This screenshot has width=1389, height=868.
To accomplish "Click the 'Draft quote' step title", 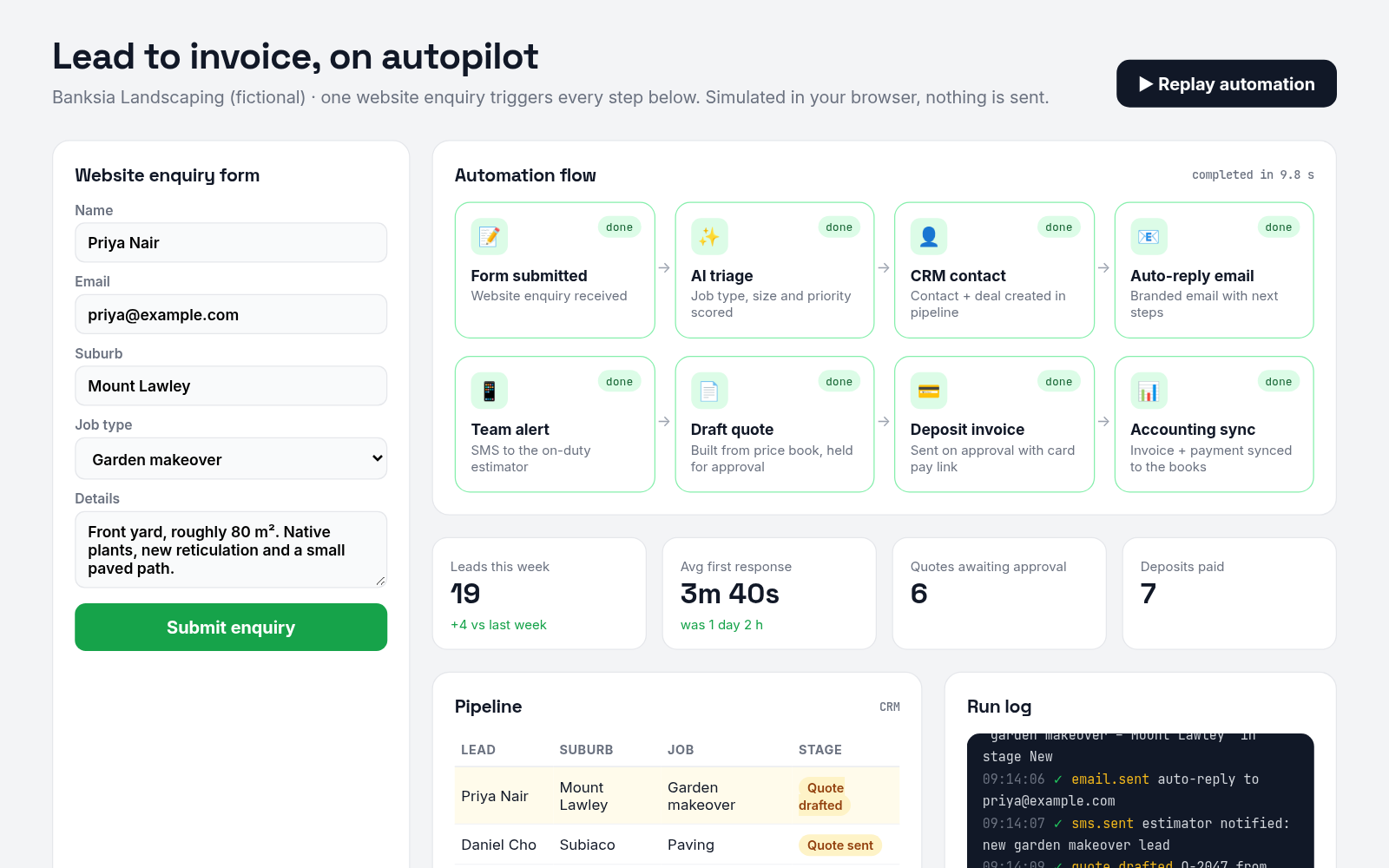I will [x=732, y=430].
